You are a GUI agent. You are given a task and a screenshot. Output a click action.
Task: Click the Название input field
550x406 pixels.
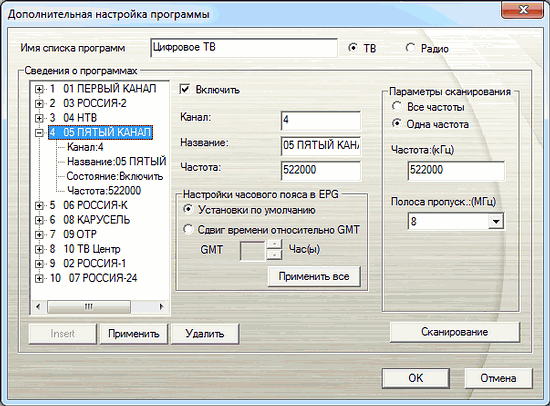321,145
